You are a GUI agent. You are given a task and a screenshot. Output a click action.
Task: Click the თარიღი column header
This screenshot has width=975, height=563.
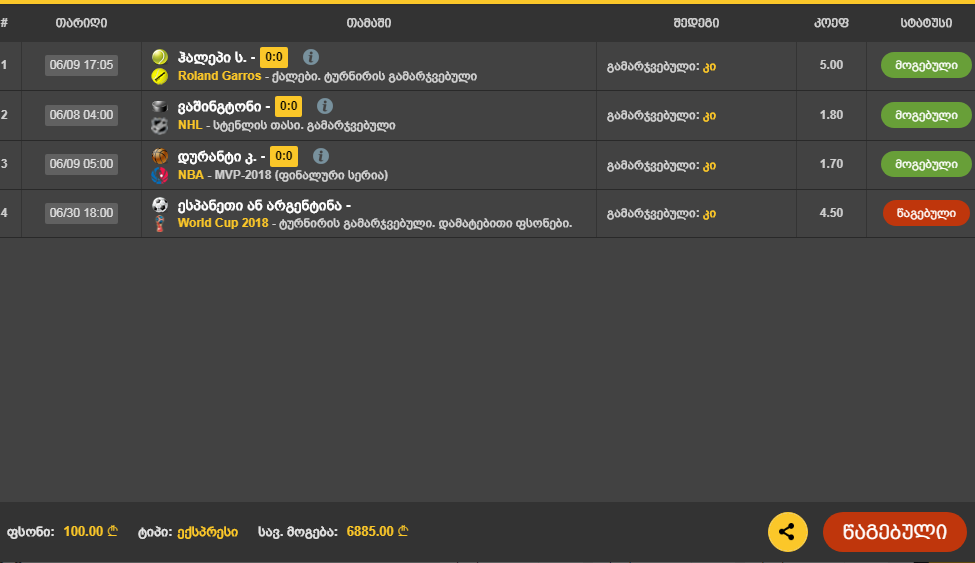point(81,23)
